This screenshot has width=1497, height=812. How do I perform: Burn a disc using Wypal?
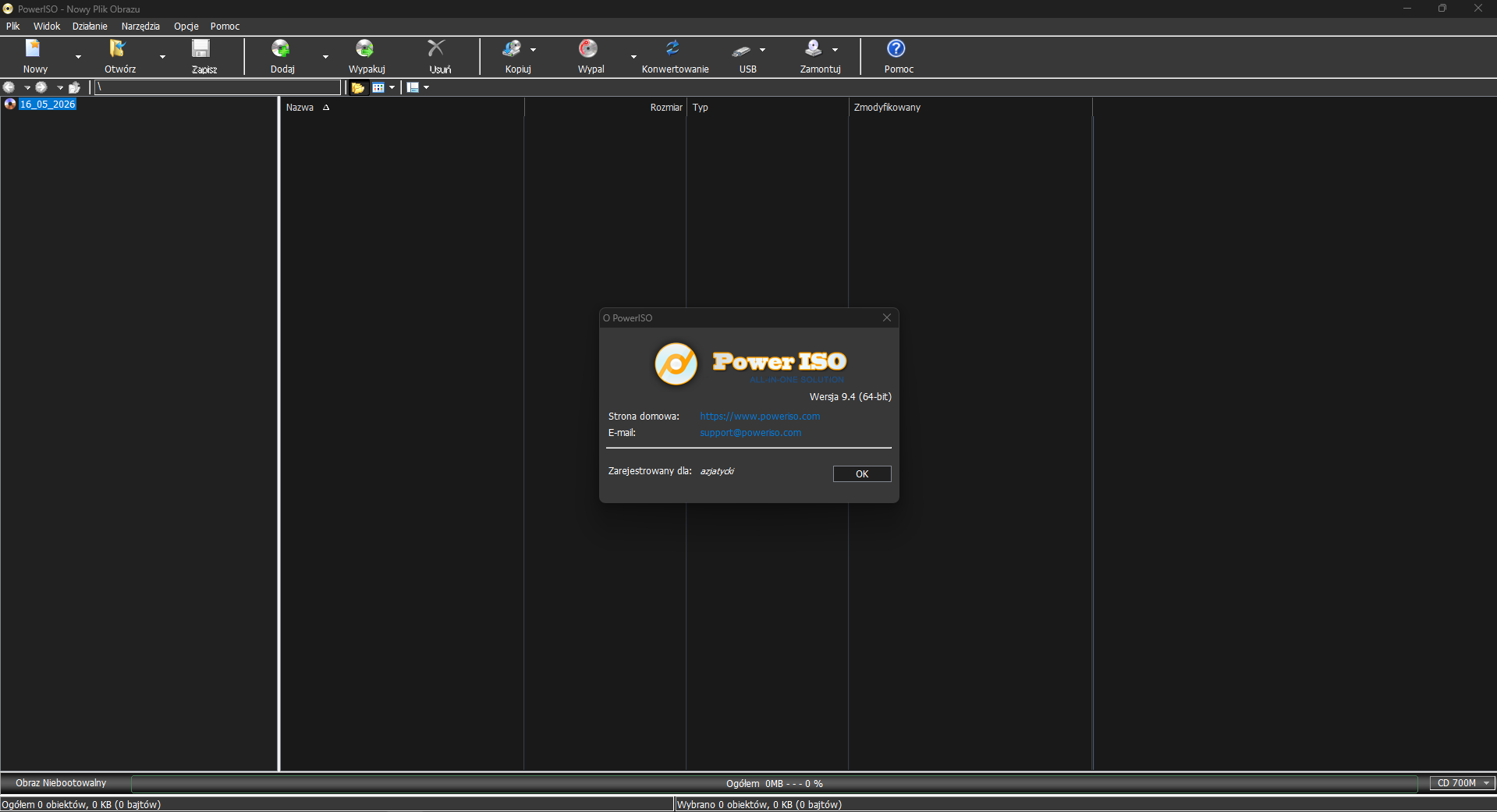pyautogui.click(x=590, y=56)
